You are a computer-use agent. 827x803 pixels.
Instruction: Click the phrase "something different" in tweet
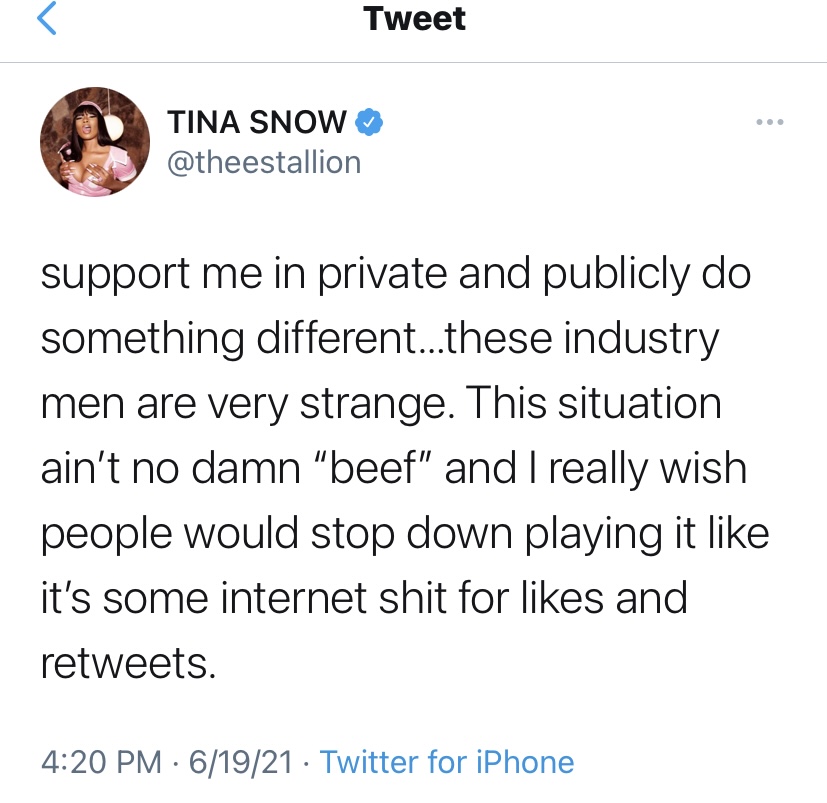(x=229, y=340)
